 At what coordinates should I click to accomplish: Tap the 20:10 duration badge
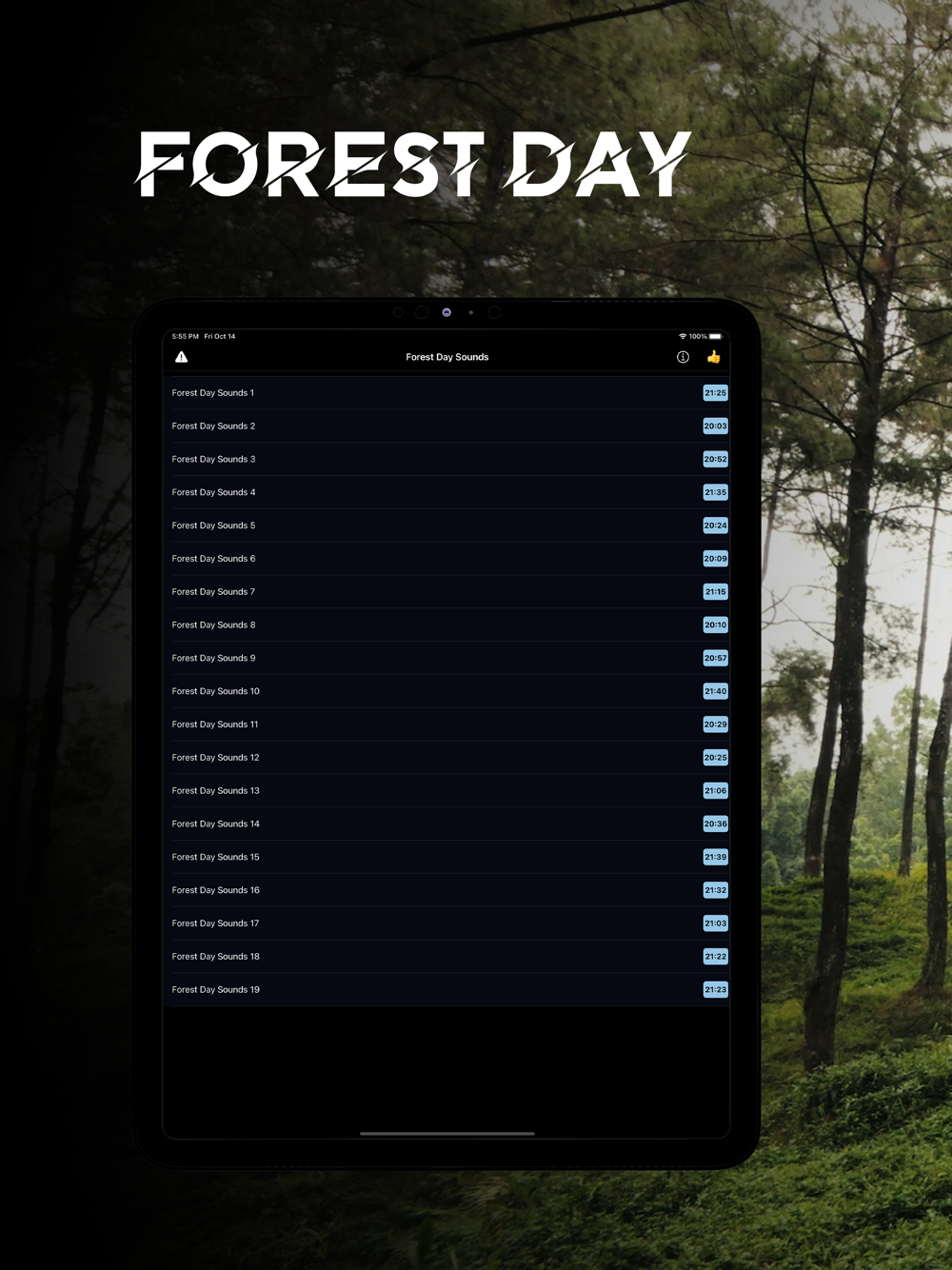pyautogui.click(x=715, y=625)
